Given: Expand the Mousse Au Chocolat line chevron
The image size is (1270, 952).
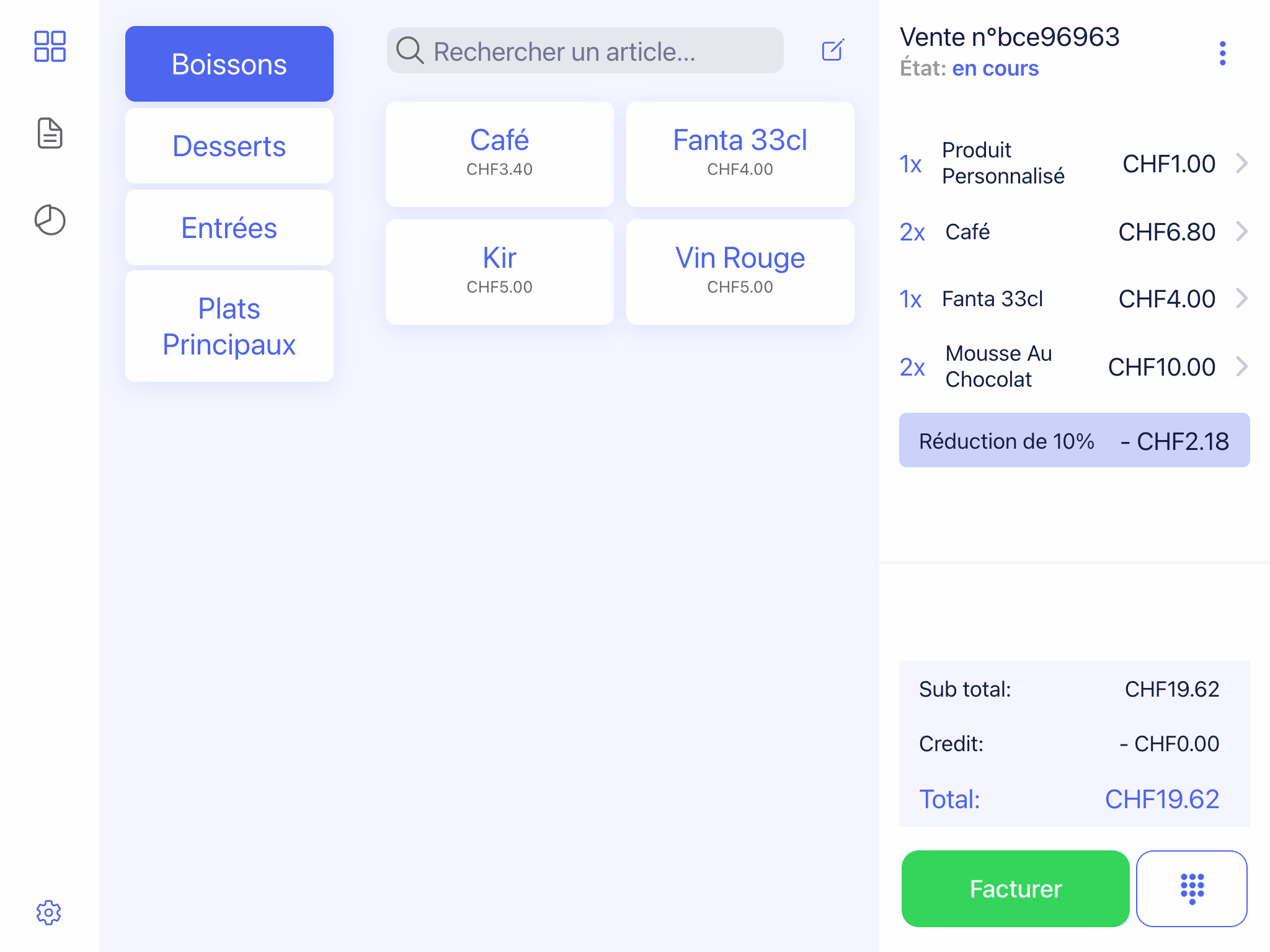Looking at the screenshot, I should tap(1241, 366).
